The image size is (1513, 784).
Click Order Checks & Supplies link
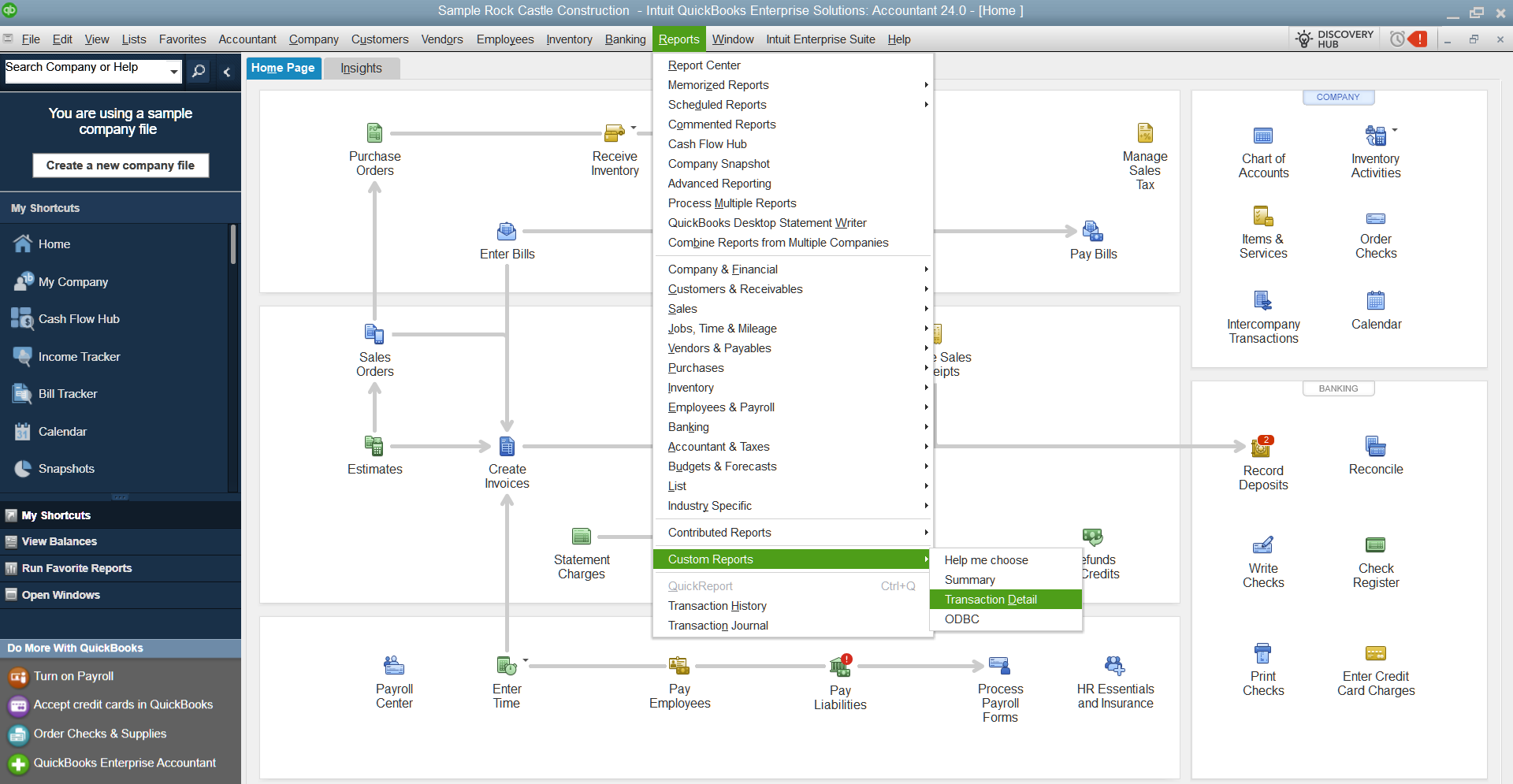99,734
